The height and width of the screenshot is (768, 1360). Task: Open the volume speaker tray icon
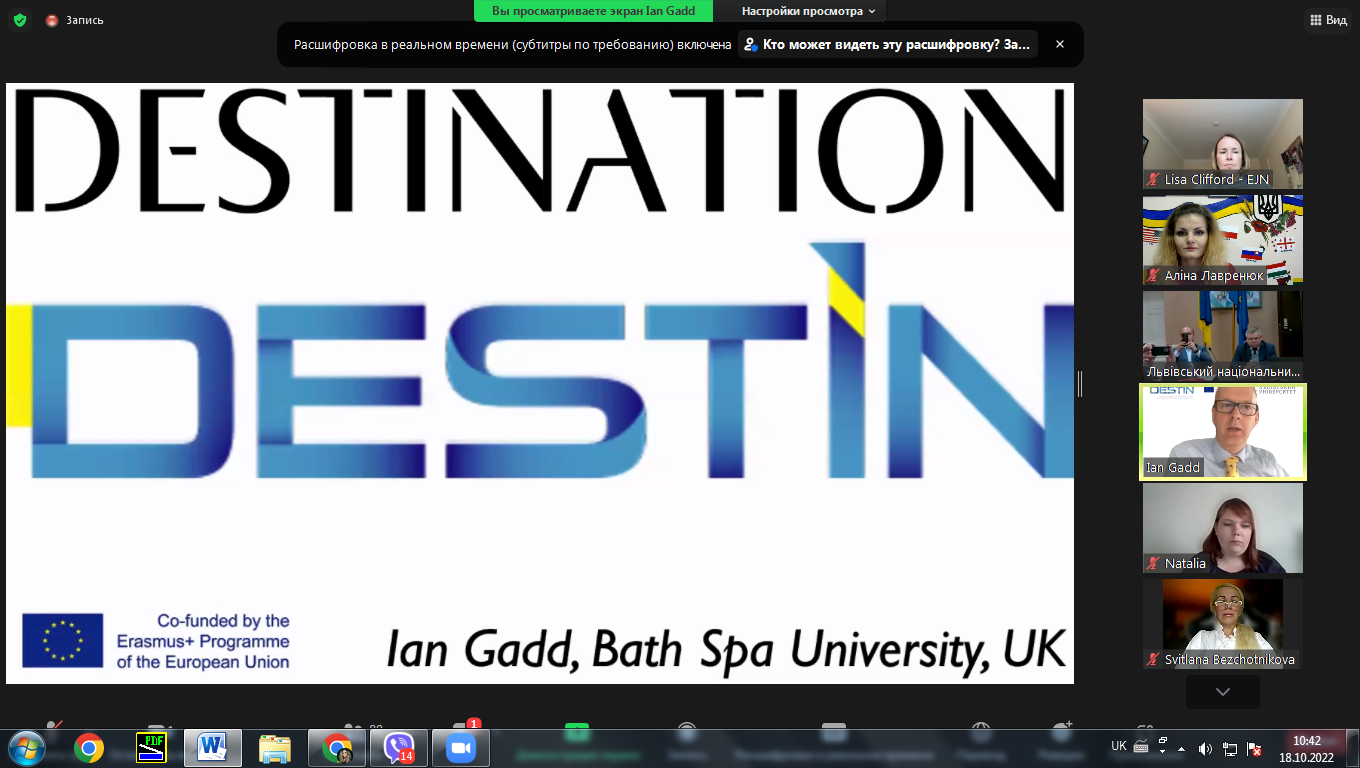coord(1205,748)
